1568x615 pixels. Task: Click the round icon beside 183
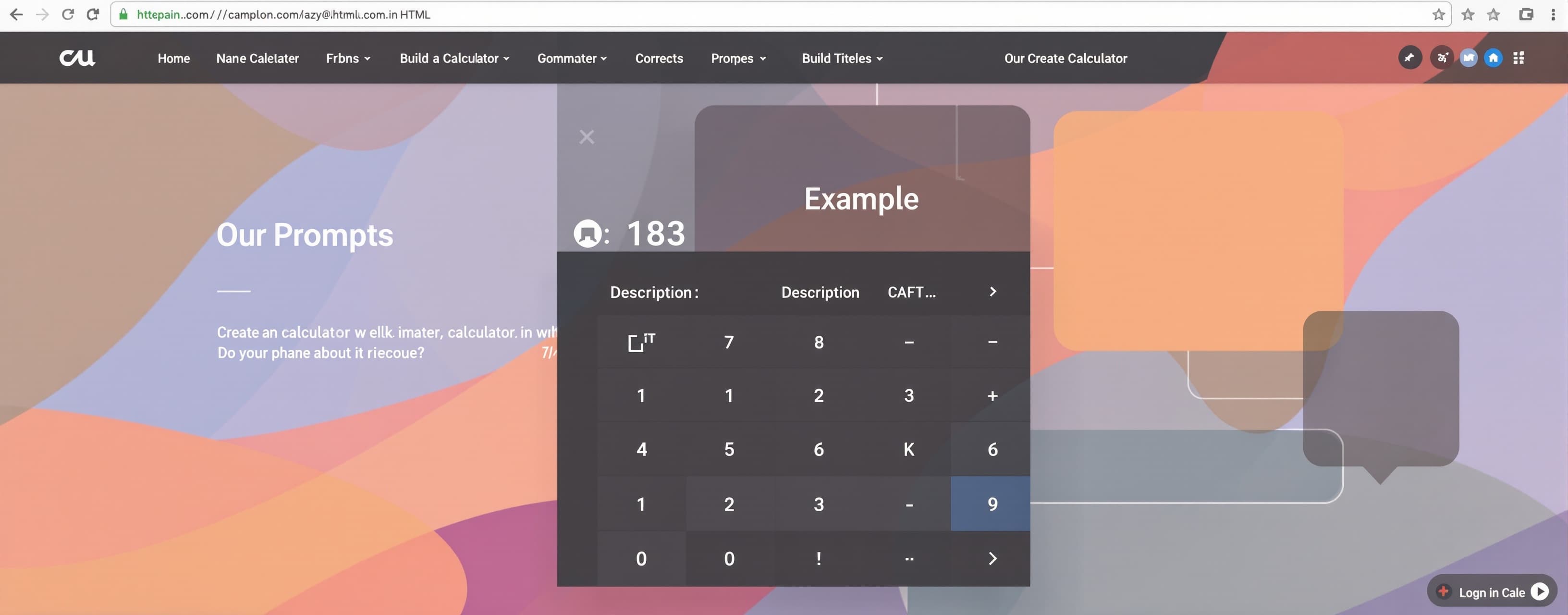588,234
